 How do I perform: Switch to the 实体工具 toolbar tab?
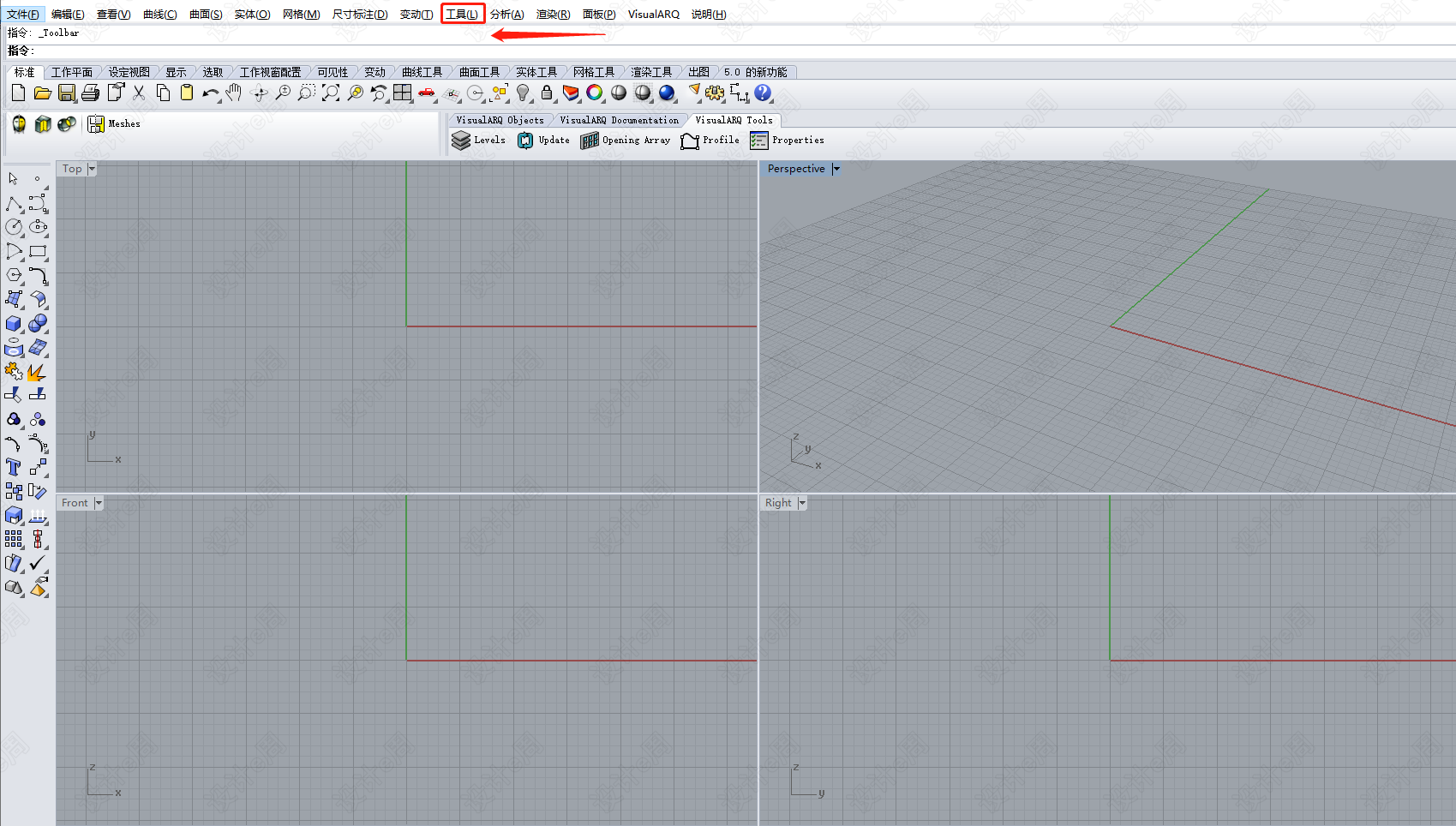536,72
